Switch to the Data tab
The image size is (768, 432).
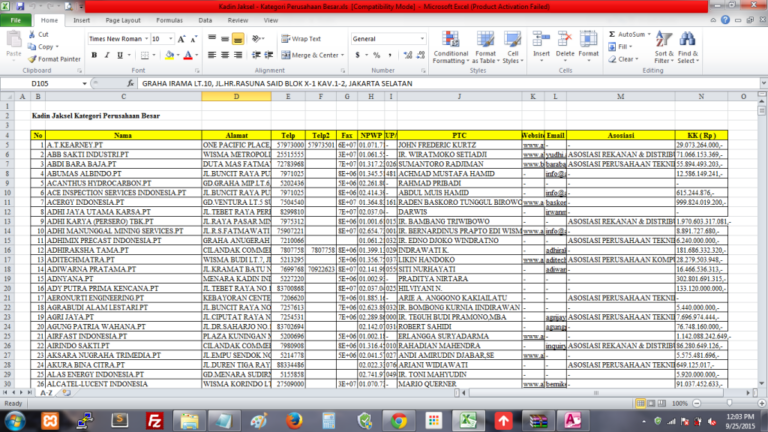click(205, 20)
